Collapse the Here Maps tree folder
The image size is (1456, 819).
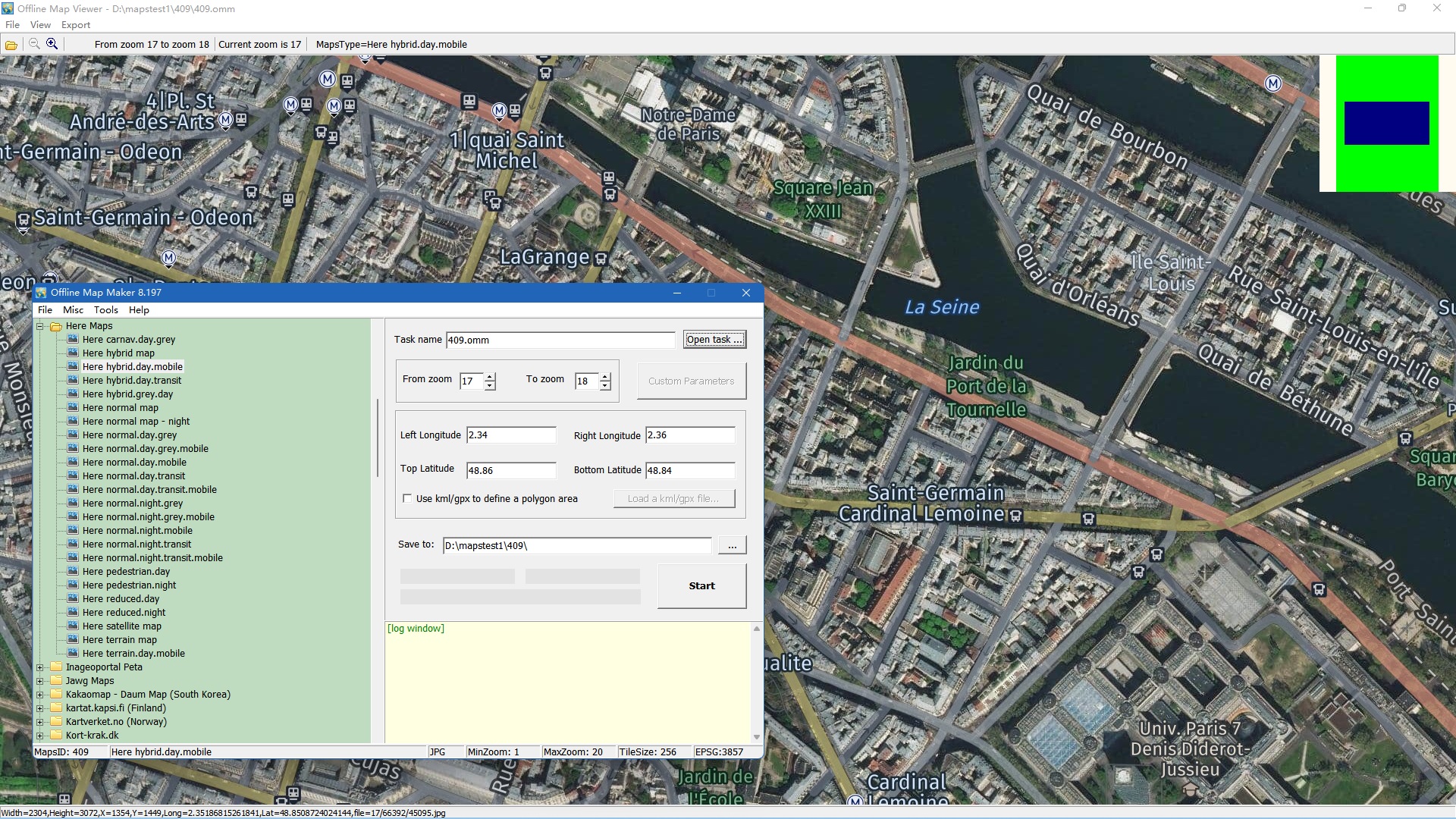tap(40, 326)
